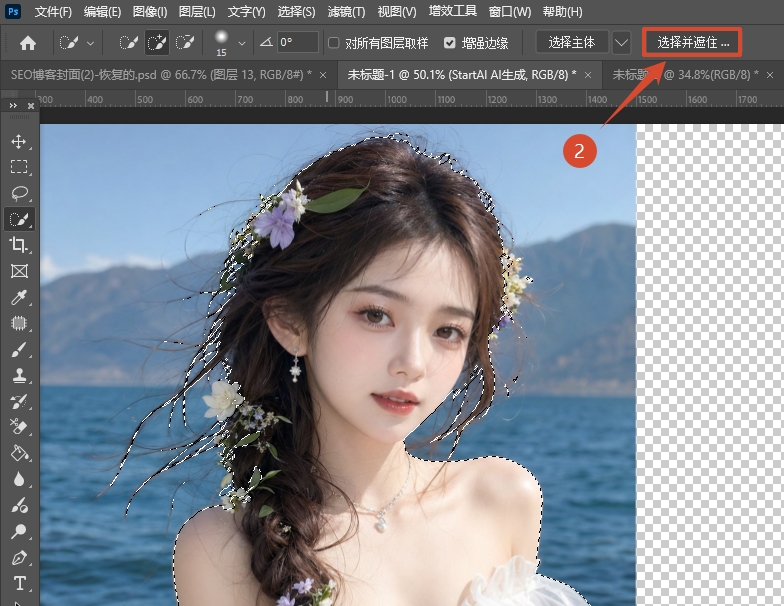Image resolution: width=784 pixels, height=606 pixels.
Task: Open the 滤镜(T) menu
Action: (x=346, y=12)
